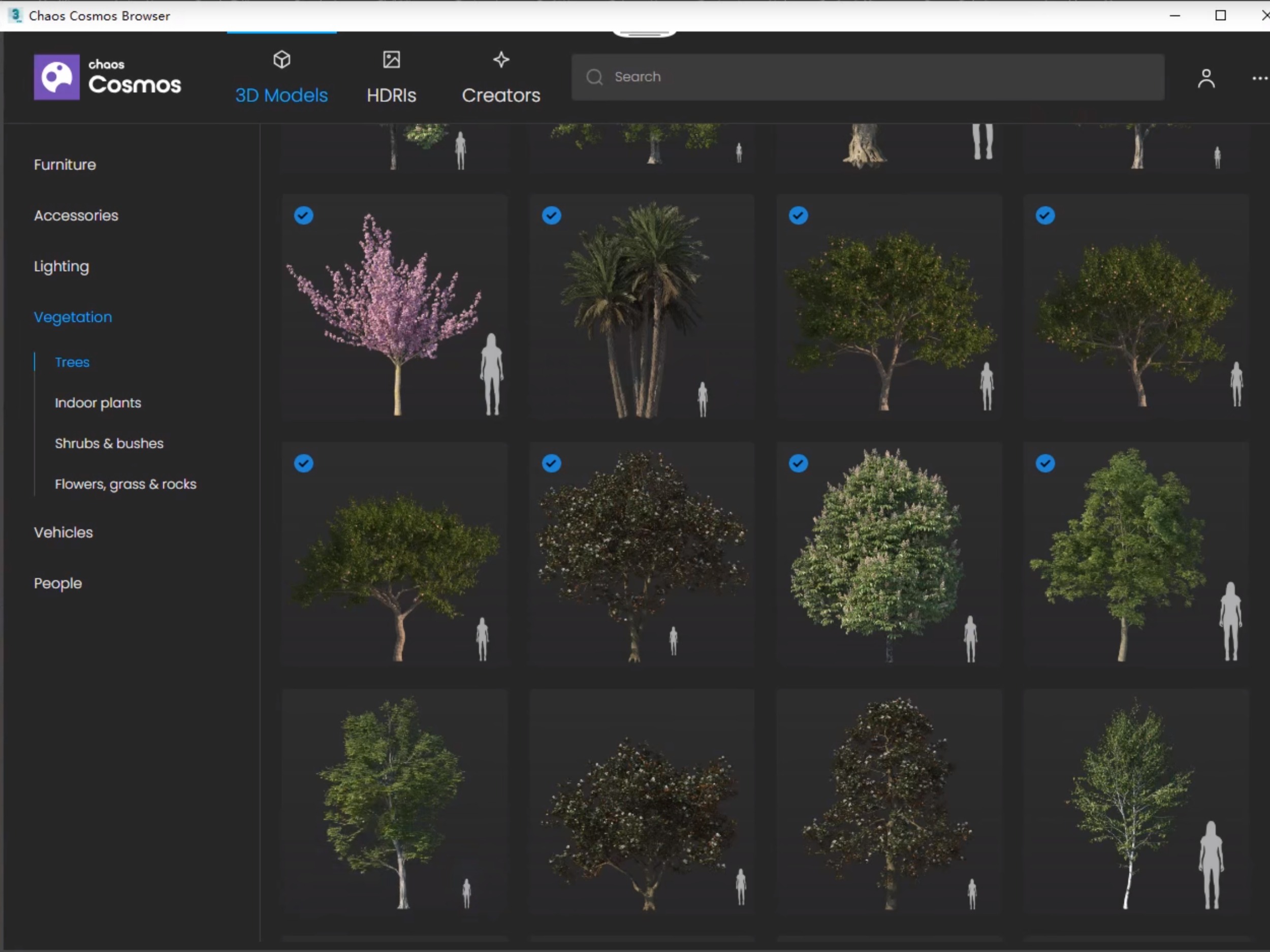Click the Chaos Cosmos icon in title bar
The height and width of the screenshot is (952, 1270).
15,16
